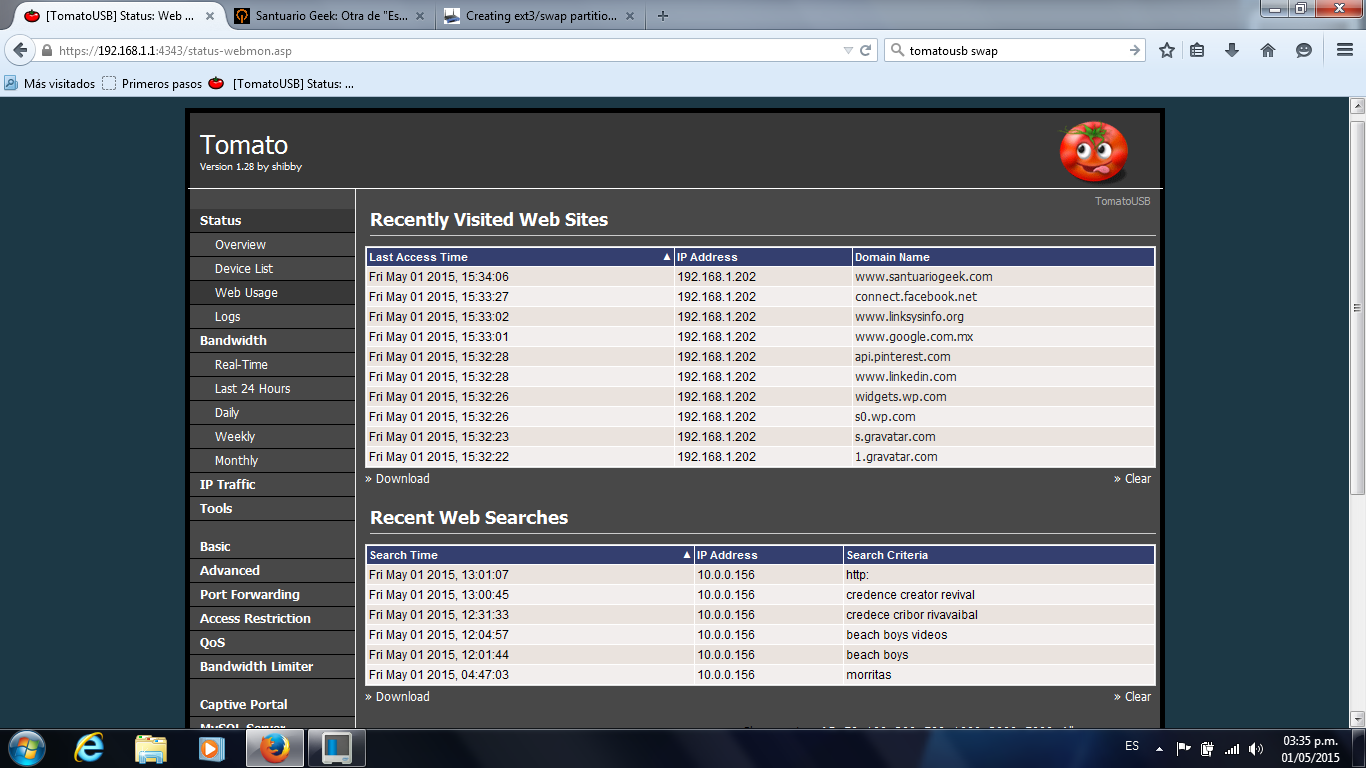
Task: Click the reload page icon
Action: pos(866,50)
